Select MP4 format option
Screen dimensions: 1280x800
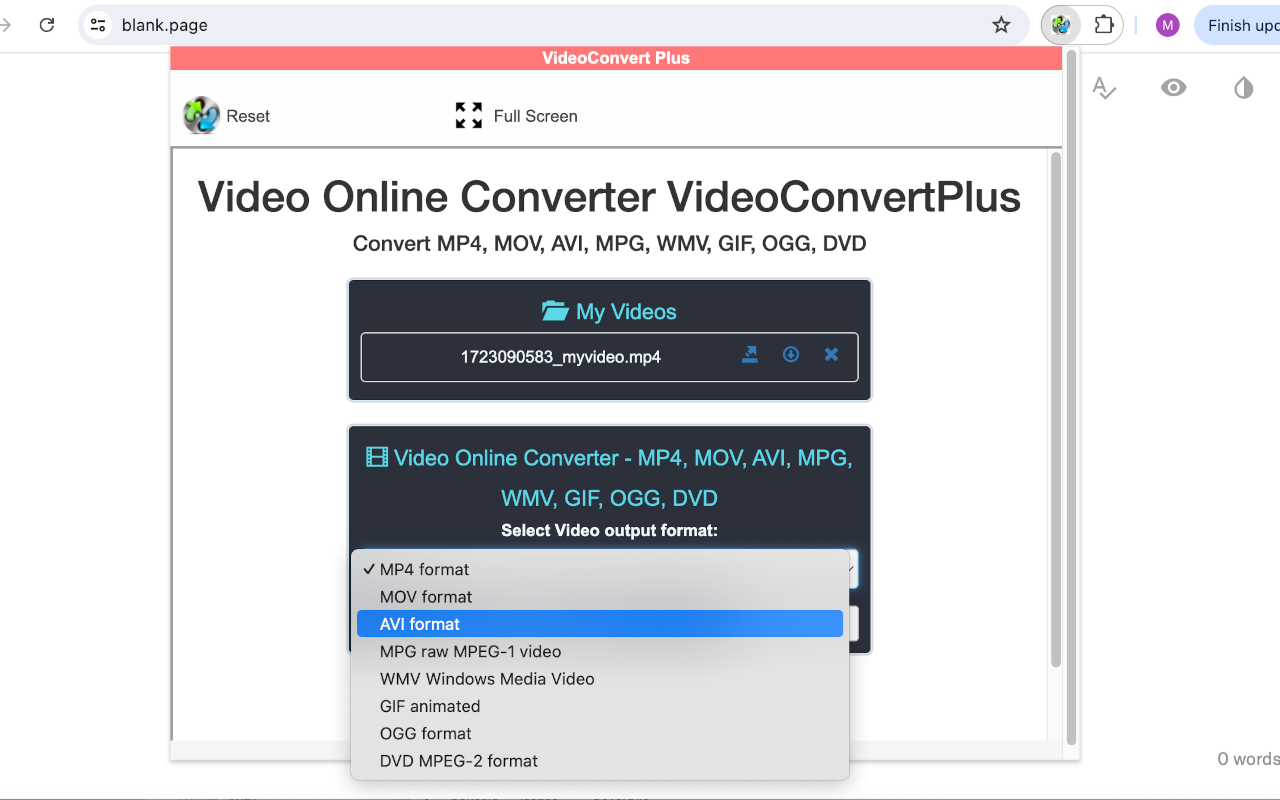coord(600,569)
